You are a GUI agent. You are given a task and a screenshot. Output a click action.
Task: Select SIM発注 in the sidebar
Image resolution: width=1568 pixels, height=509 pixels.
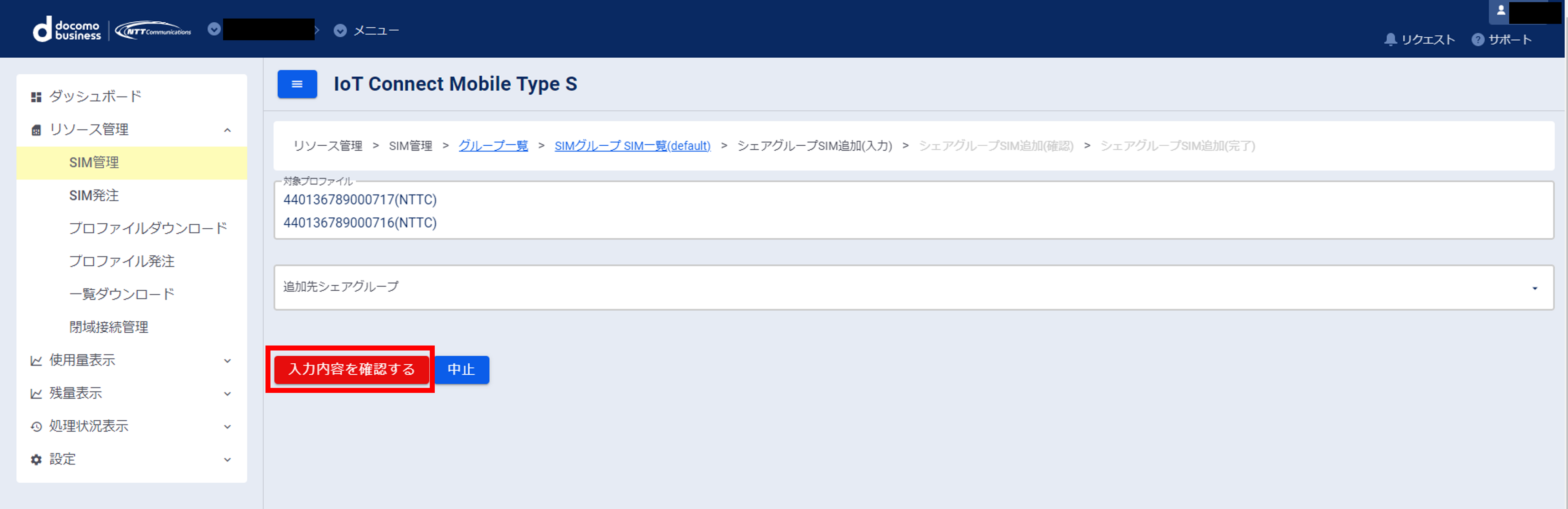click(x=94, y=195)
